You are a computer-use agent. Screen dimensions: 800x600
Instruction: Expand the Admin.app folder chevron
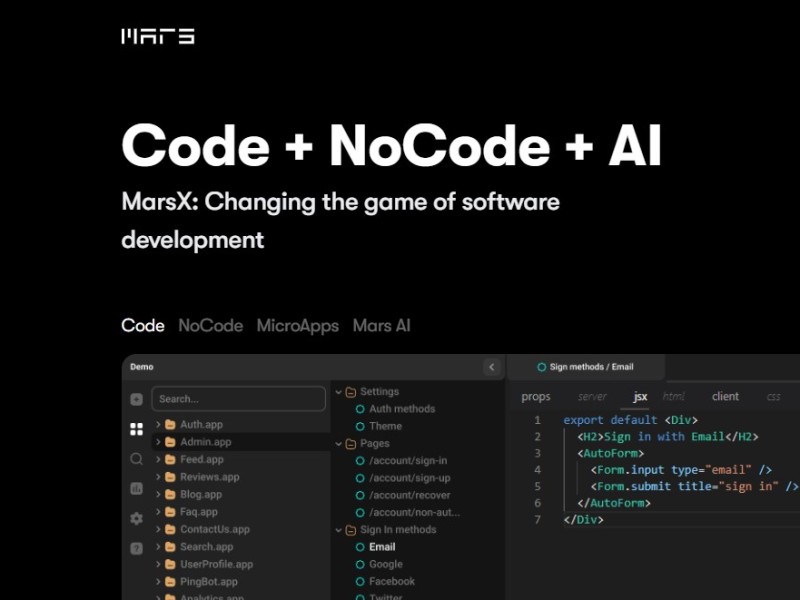pos(158,441)
